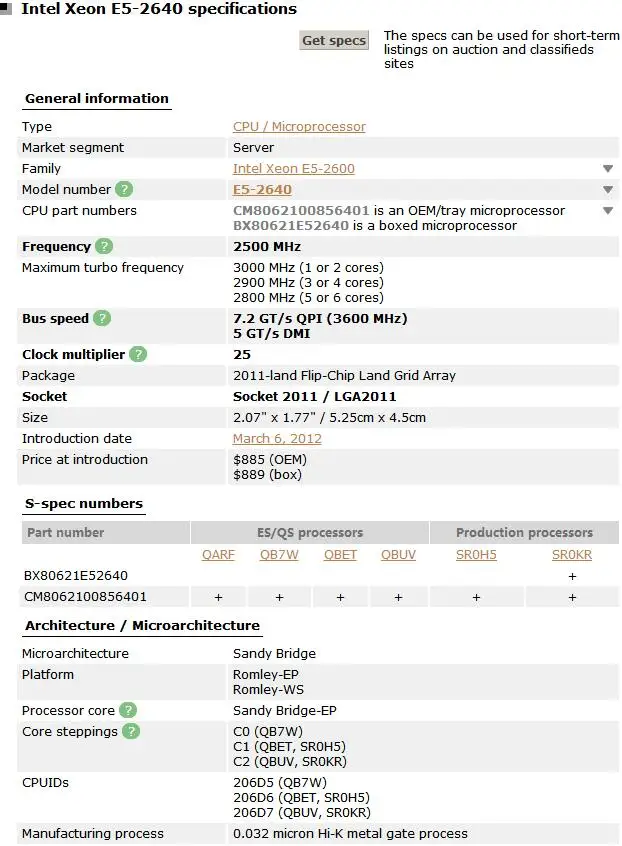Expand the CPU part numbers arrow
The image size is (622, 846).
point(607,211)
